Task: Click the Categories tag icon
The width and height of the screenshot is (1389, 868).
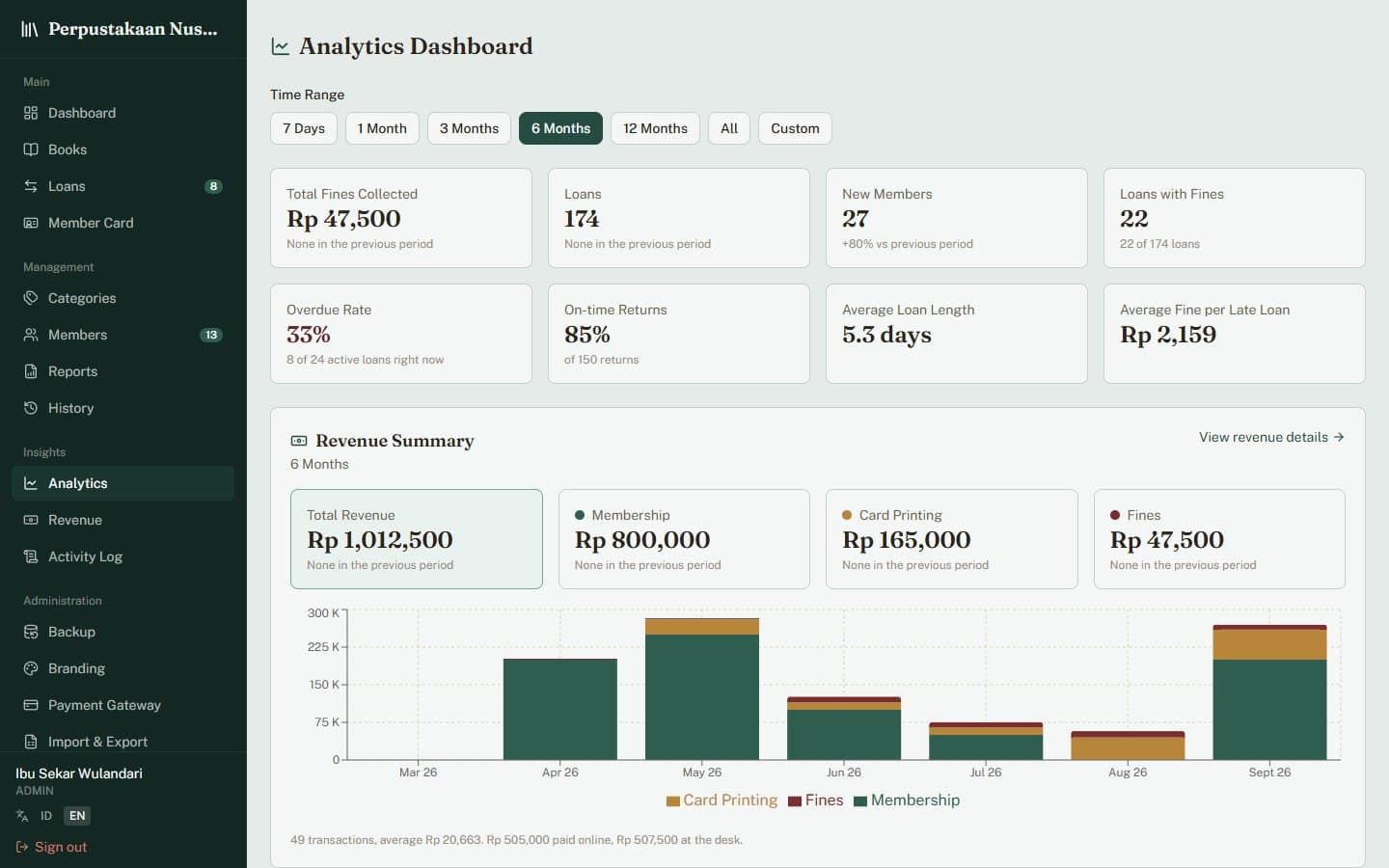Action: [31, 298]
